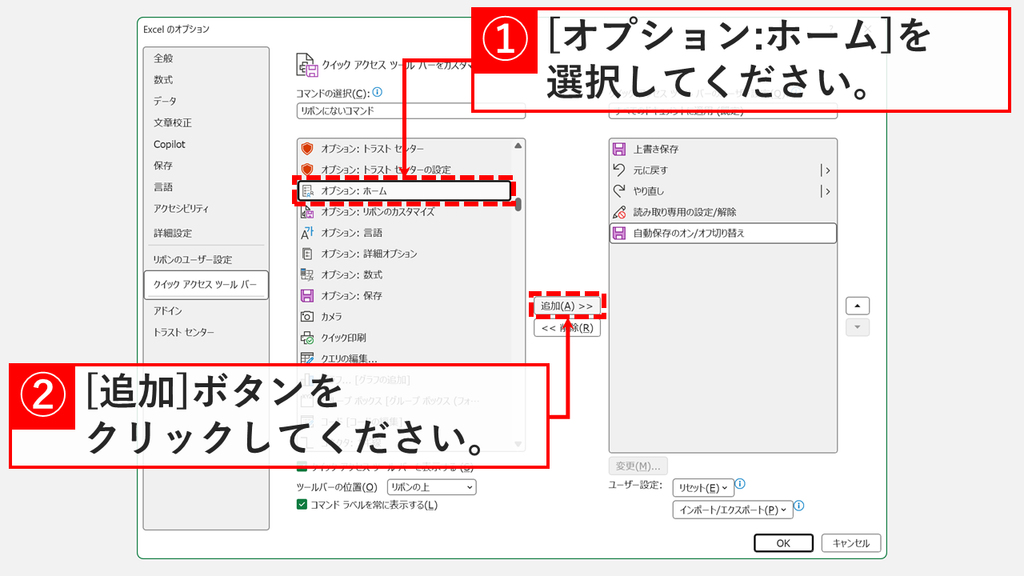Select the クエリの編集... row

tap(405, 358)
